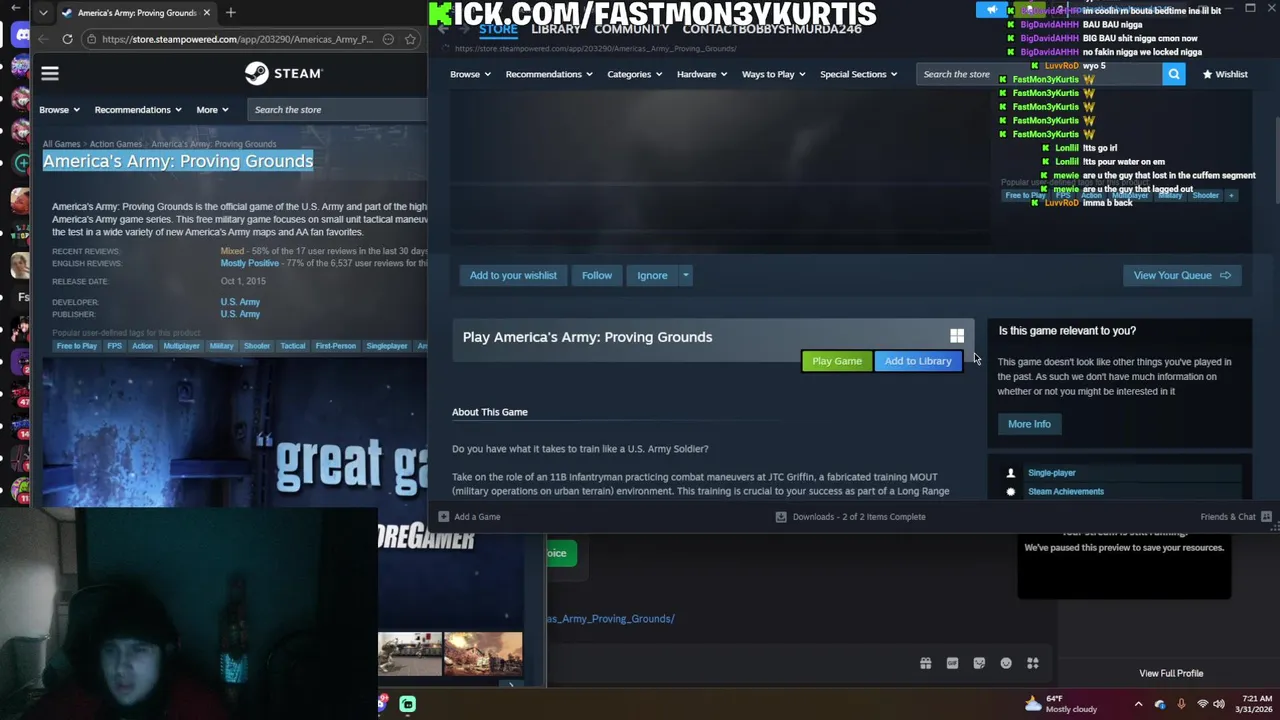Switch to the COMMUNITY tab in Steam client
Image resolution: width=1280 pixels, height=720 pixels.
[631, 29]
